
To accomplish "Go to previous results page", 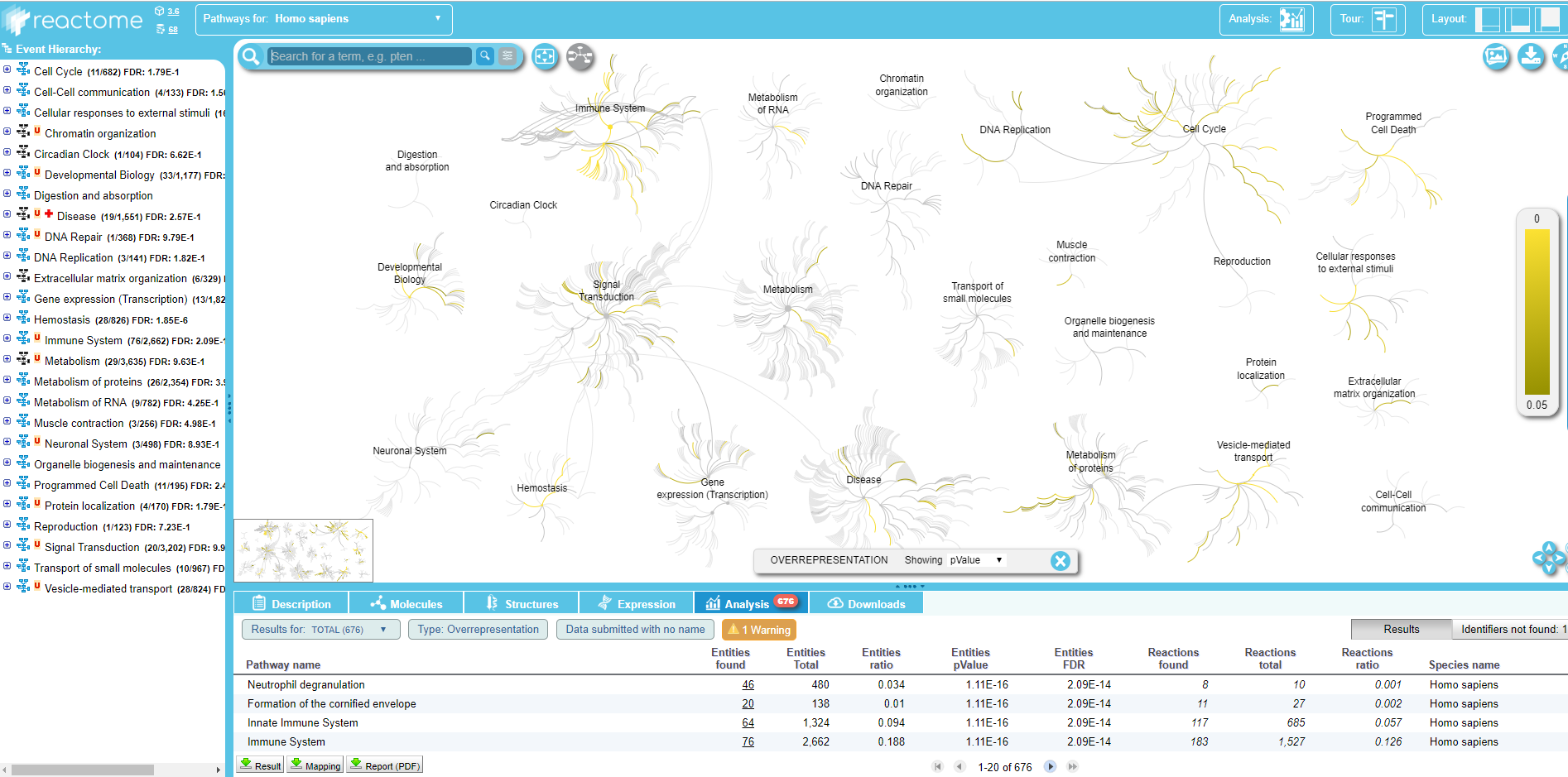I will [960, 766].
